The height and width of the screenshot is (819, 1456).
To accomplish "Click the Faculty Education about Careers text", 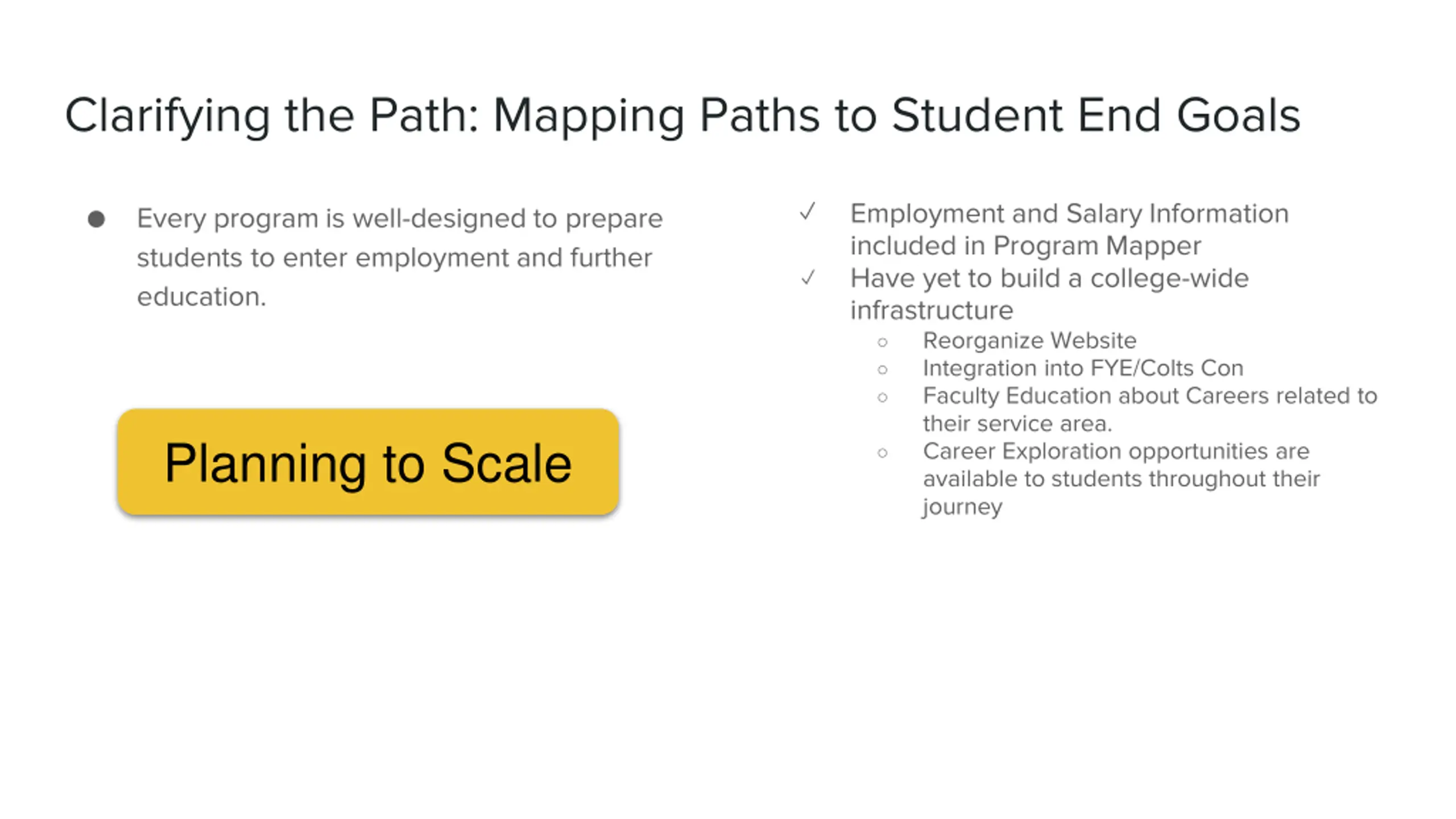I will pyautogui.click(x=1149, y=396).
